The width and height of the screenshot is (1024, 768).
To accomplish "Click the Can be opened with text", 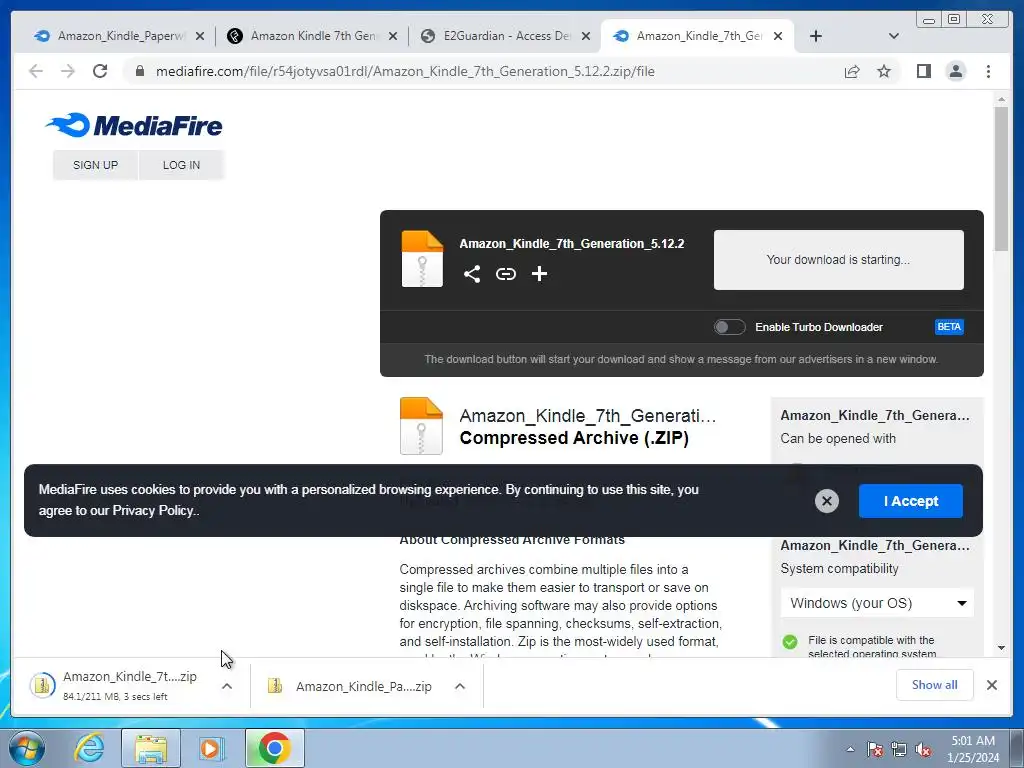I will 838,438.
